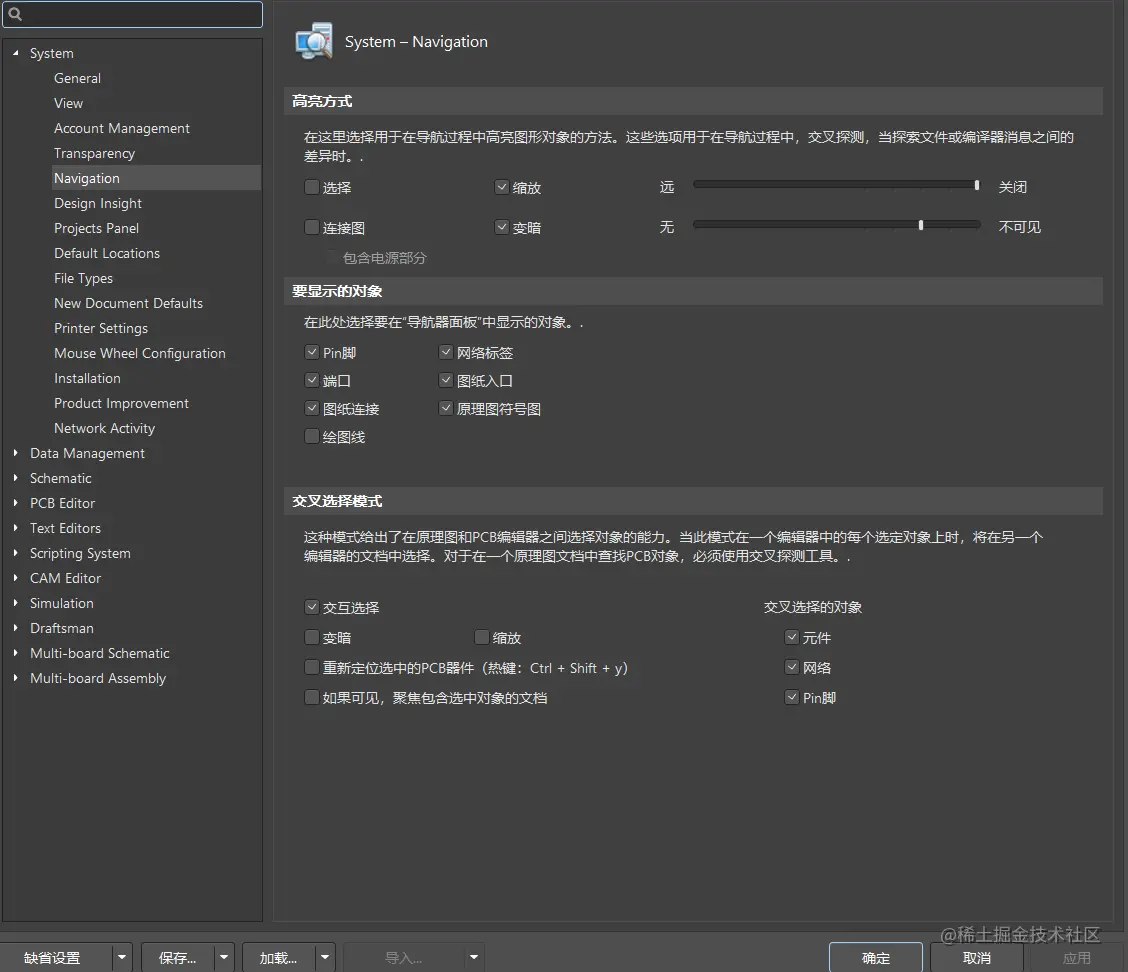Open Design Insight settings
The height and width of the screenshot is (972, 1128).
(98, 203)
